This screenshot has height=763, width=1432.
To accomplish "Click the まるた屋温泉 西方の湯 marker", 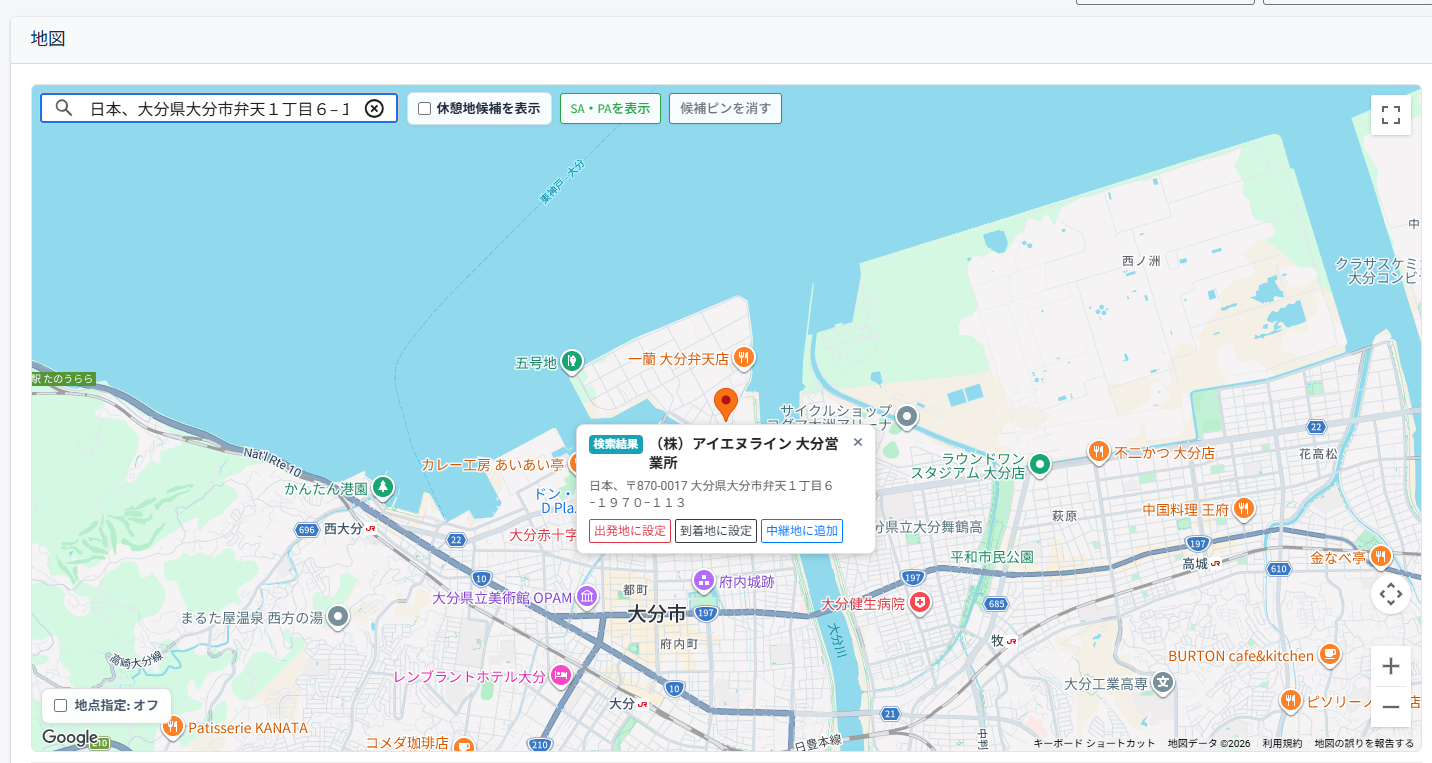I will coord(338,617).
